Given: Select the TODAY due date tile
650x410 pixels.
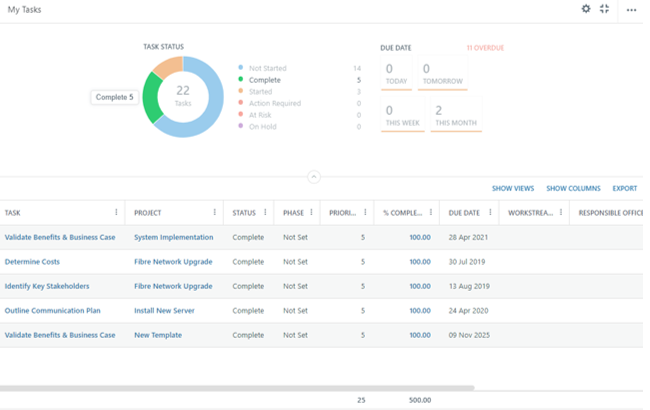Looking at the screenshot, I should 396,73.
